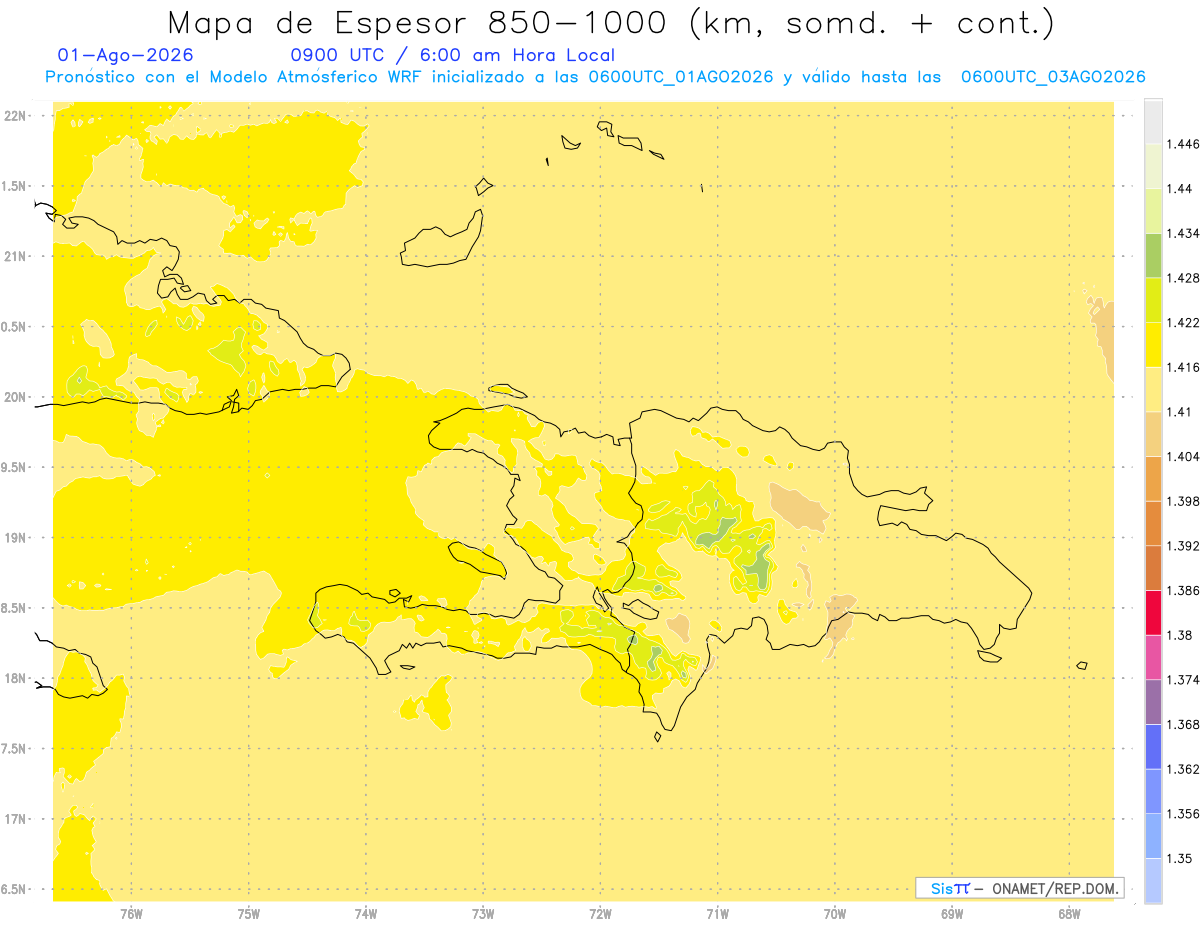Pick the red colorbar swatch between 1.38 and 1.386
Image resolution: width=1200 pixels, height=927 pixels.
point(1153,612)
